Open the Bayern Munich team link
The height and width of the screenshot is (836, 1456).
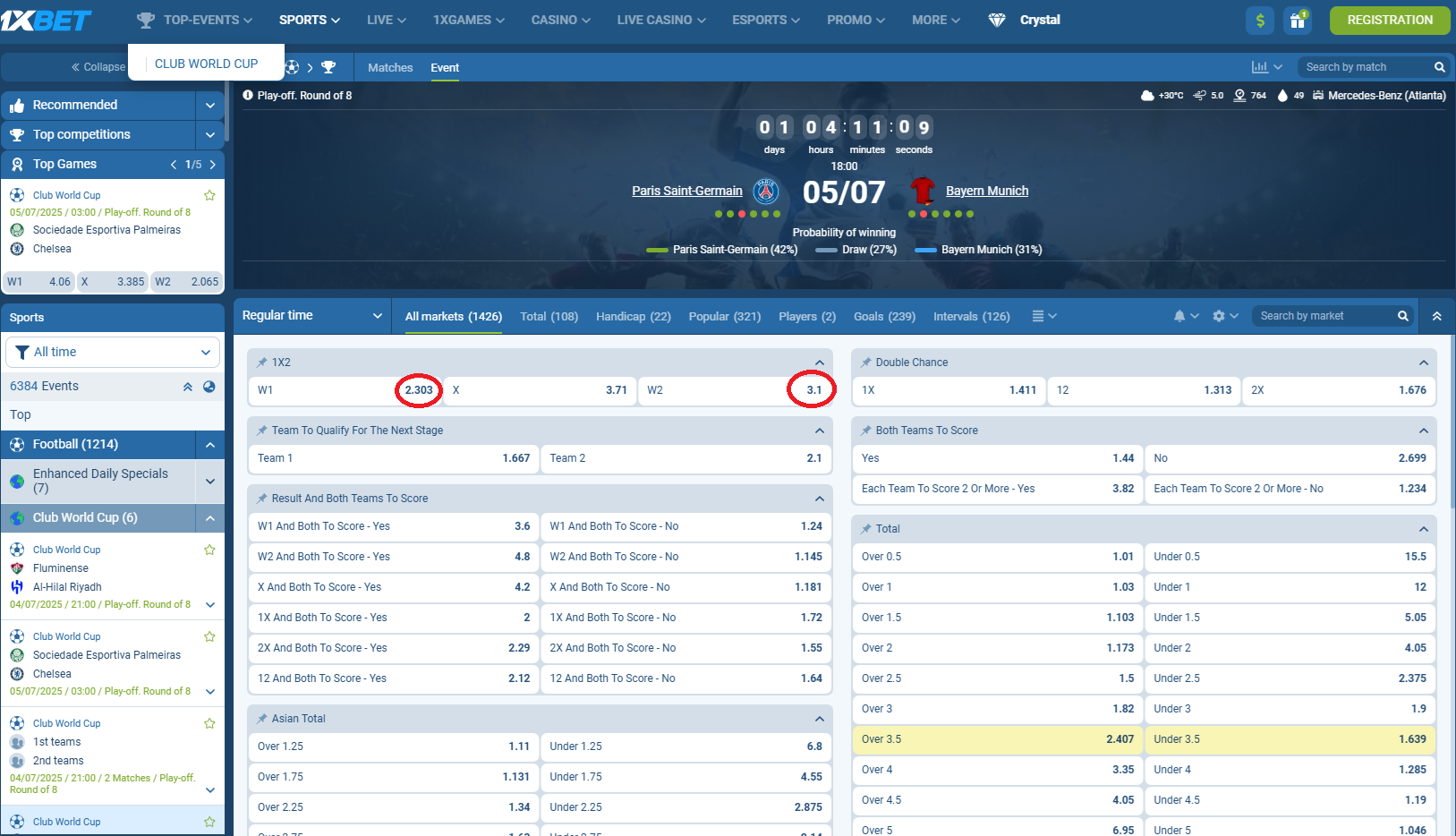point(987,191)
